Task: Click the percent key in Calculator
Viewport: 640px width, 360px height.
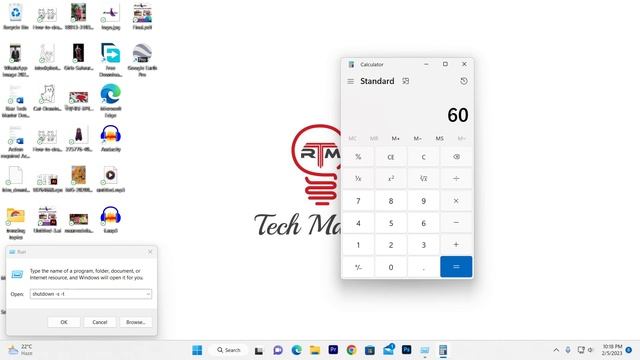Action: [358, 157]
